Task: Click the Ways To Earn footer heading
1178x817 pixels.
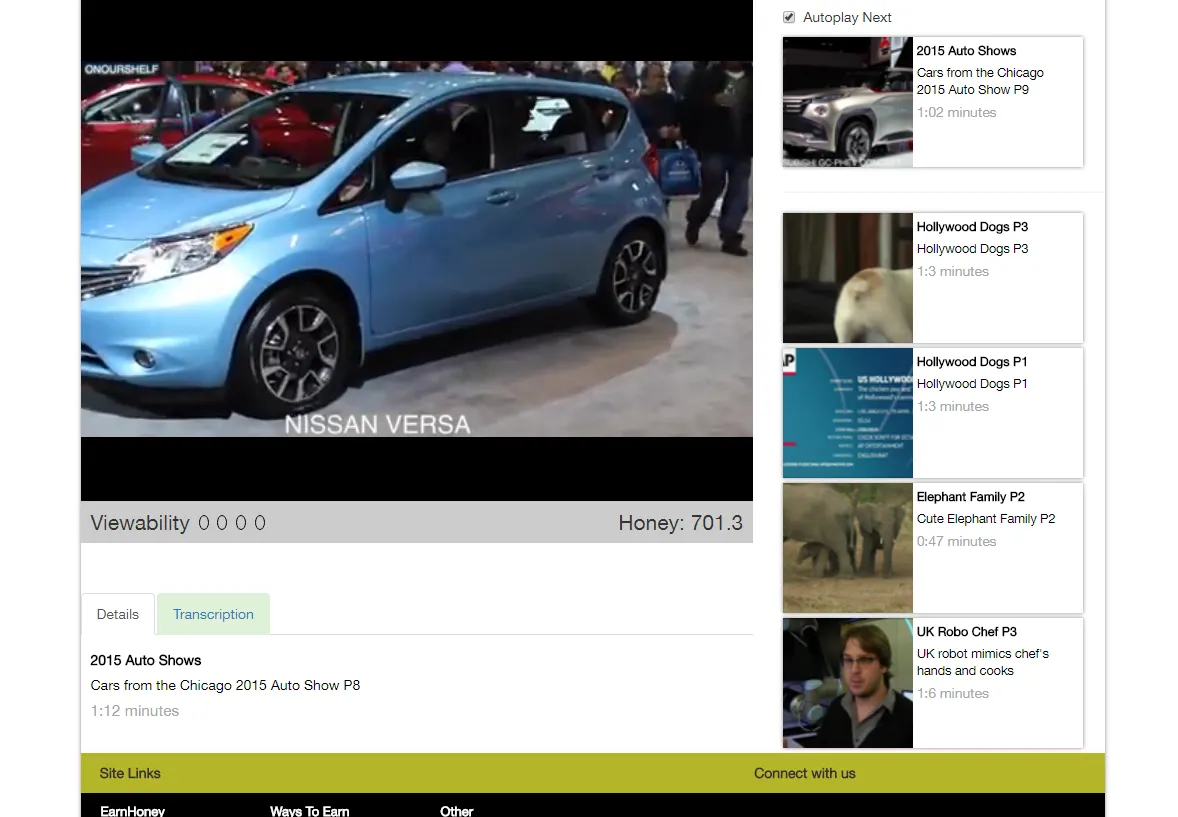Action: coord(310,811)
